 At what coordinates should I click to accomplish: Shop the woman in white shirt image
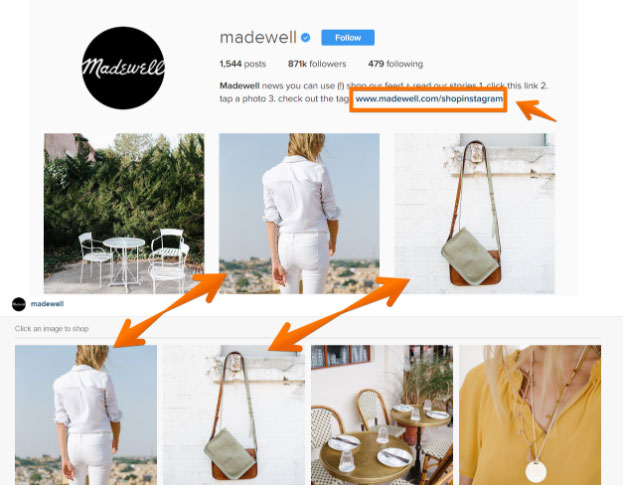pos(86,415)
